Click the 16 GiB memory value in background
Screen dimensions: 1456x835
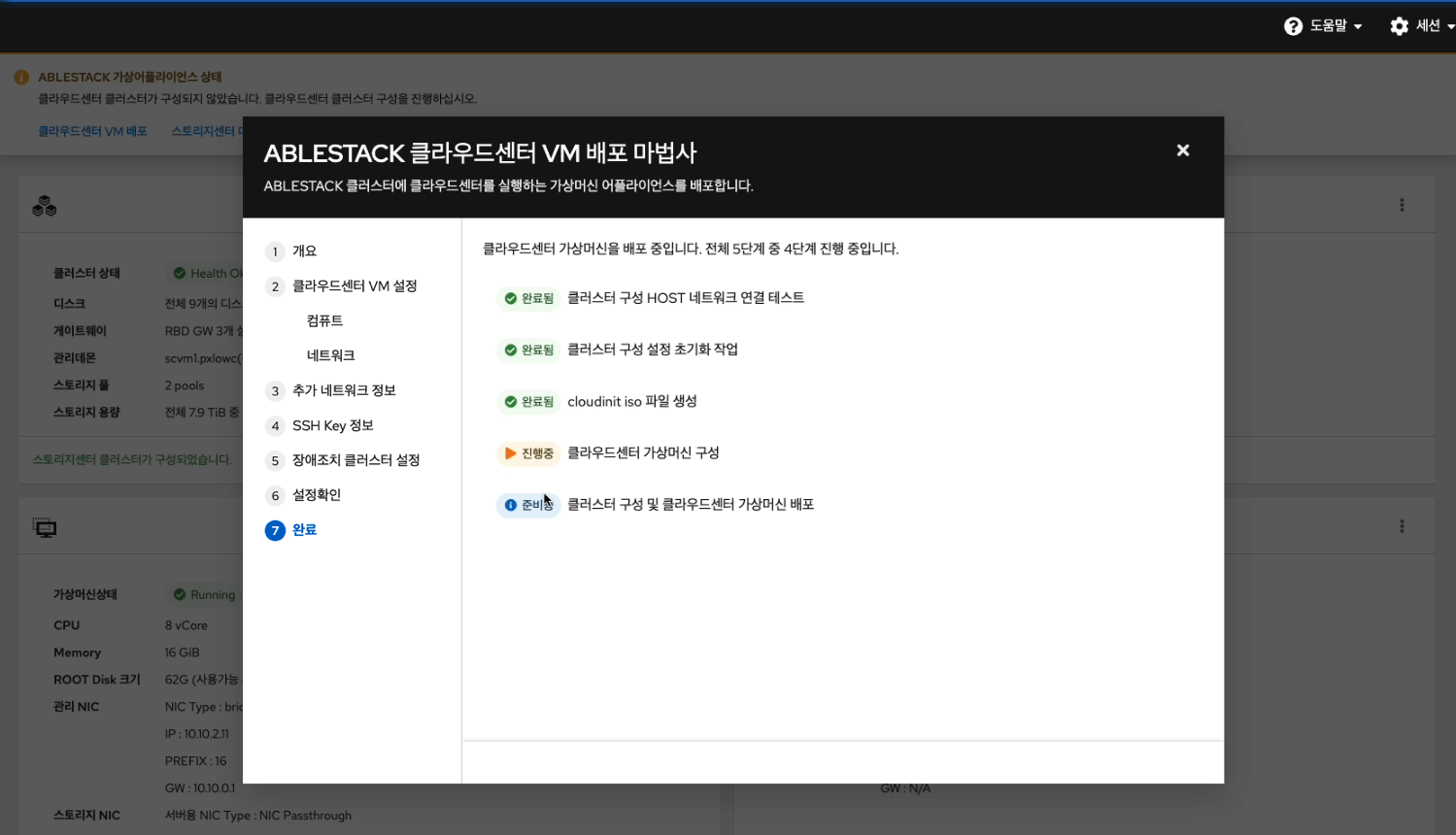point(182,653)
